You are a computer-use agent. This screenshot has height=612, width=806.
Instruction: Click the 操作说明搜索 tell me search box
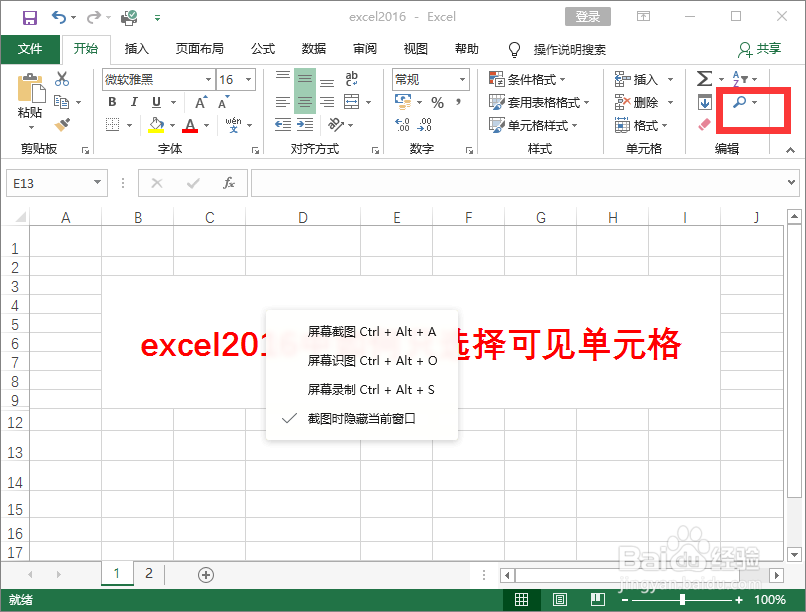pyautogui.click(x=570, y=49)
